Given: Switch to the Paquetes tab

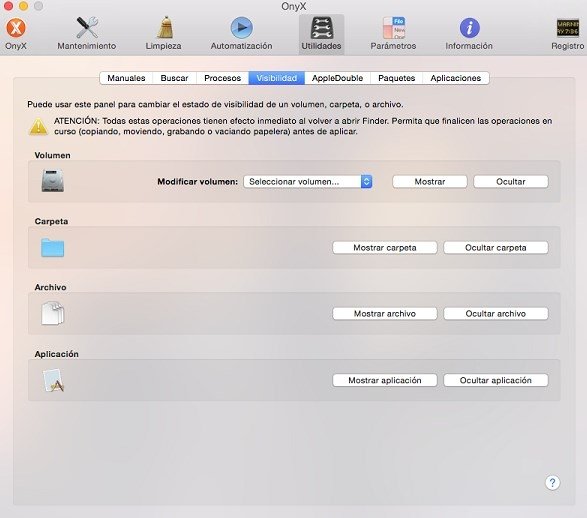Looking at the screenshot, I should pyautogui.click(x=396, y=78).
